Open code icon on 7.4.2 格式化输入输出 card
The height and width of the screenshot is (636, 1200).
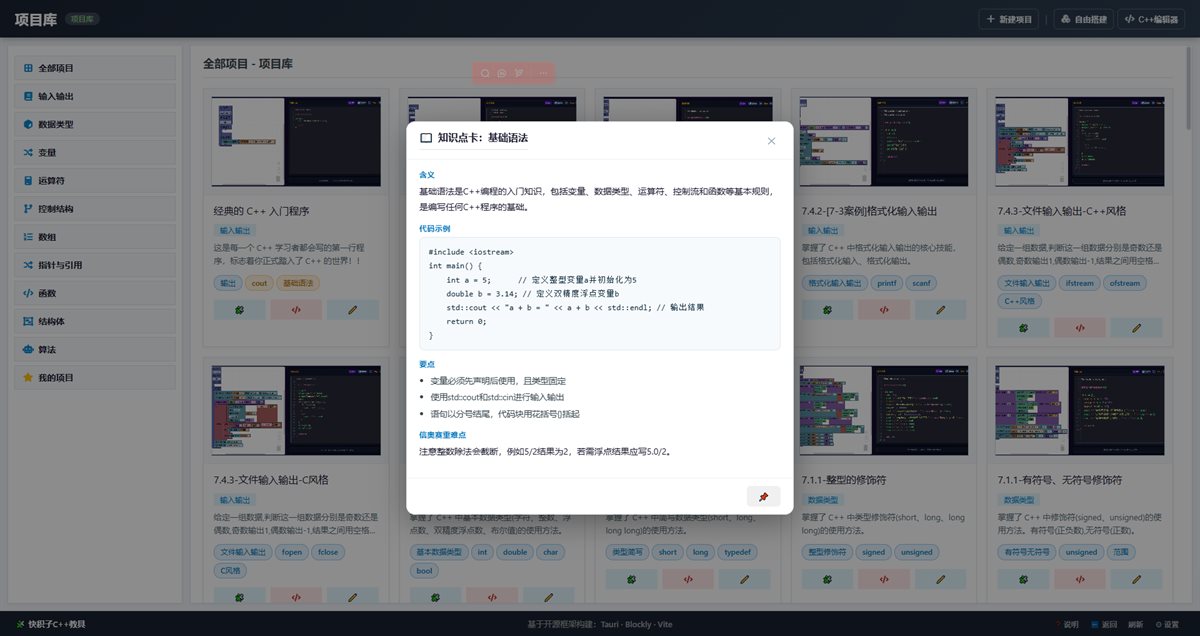point(884,309)
